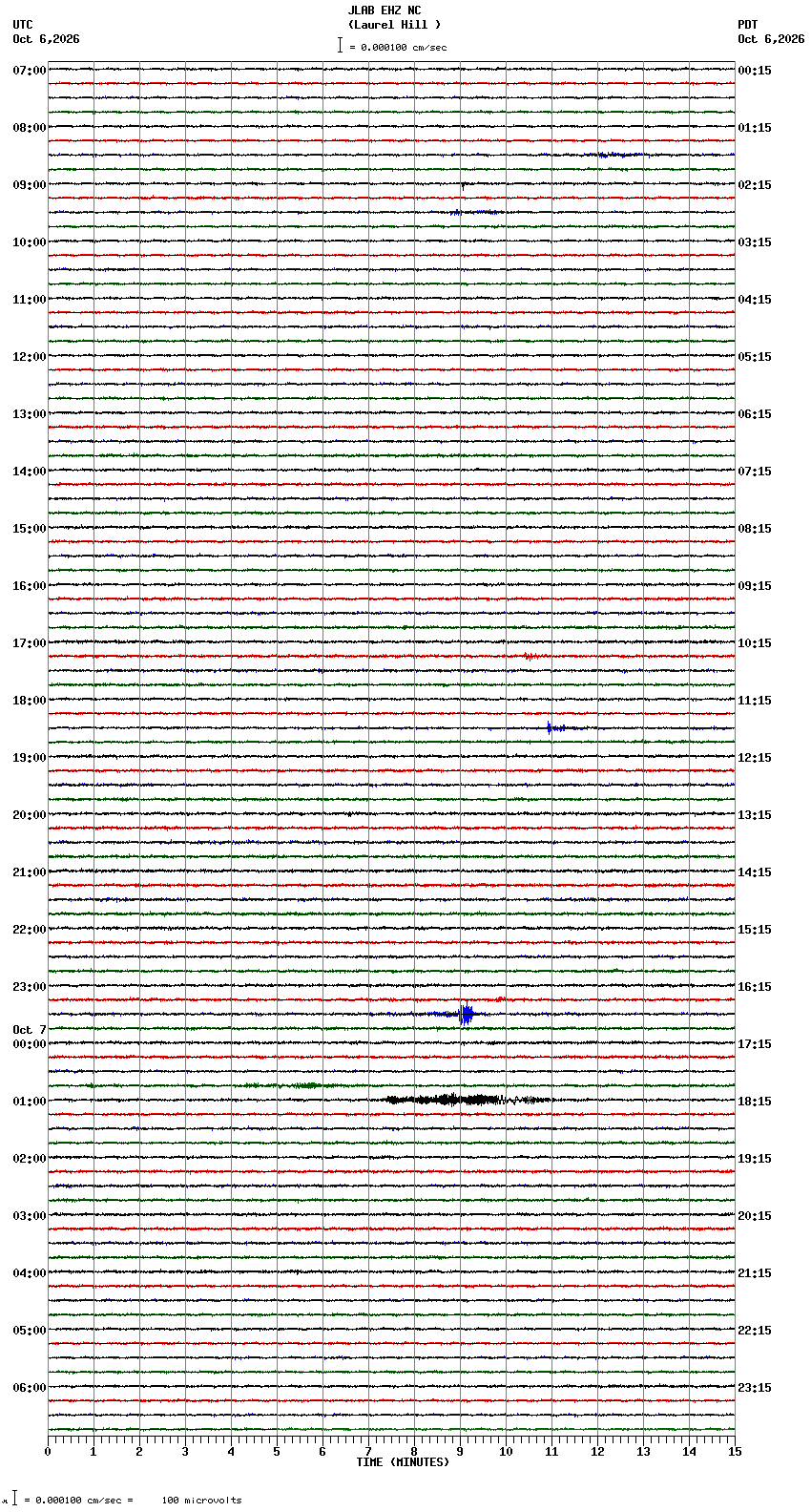This screenshot has width=811, height=1512.
Task: Click the '00:15' PDT time label
Action: tap(754, 71)
